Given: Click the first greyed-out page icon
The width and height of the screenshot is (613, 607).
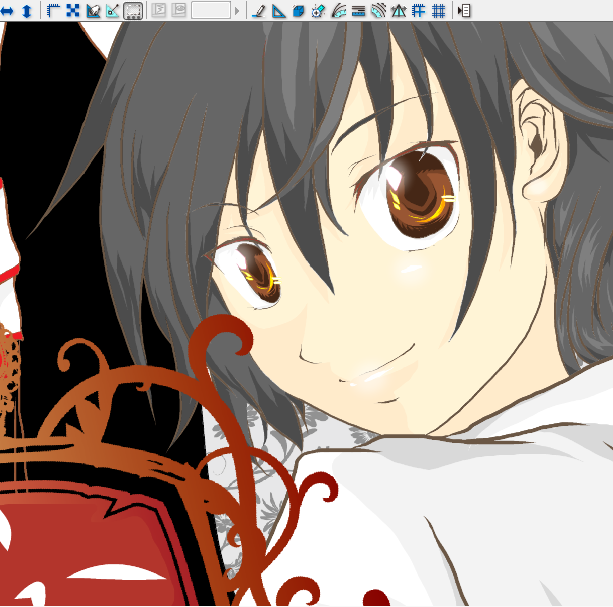Looking at the screenshot, I should (158, 11).
